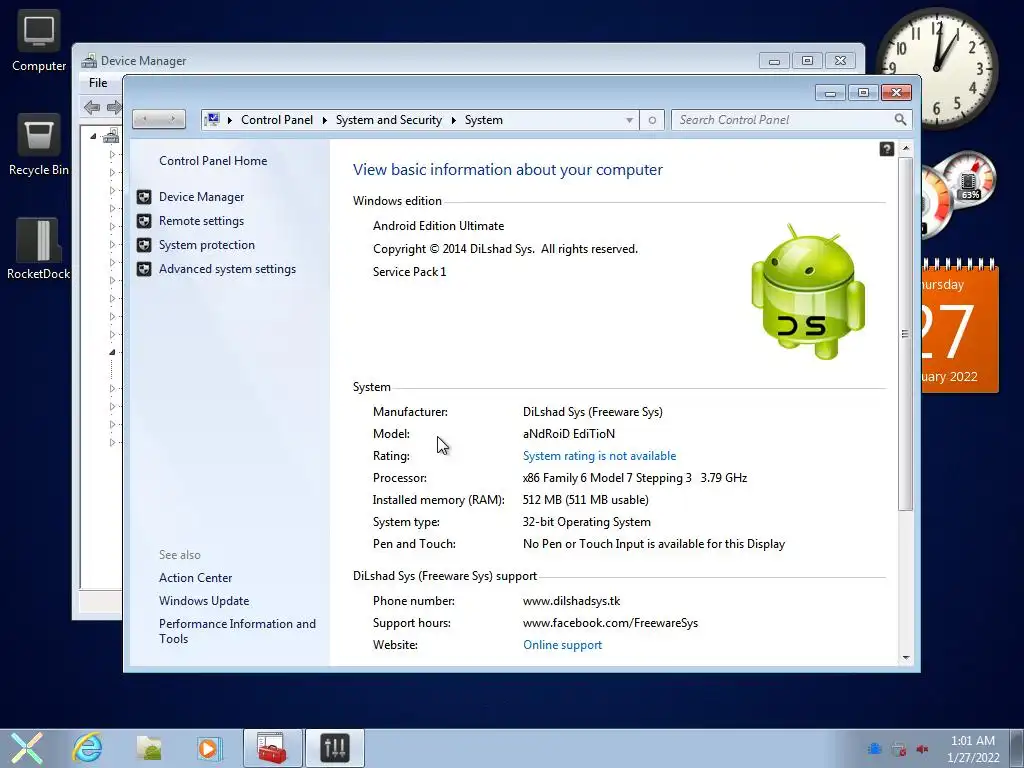The image size is (1024, 768).
Task: Click the shield icon beside Advanced system settings
Action: tap(144, 269)
